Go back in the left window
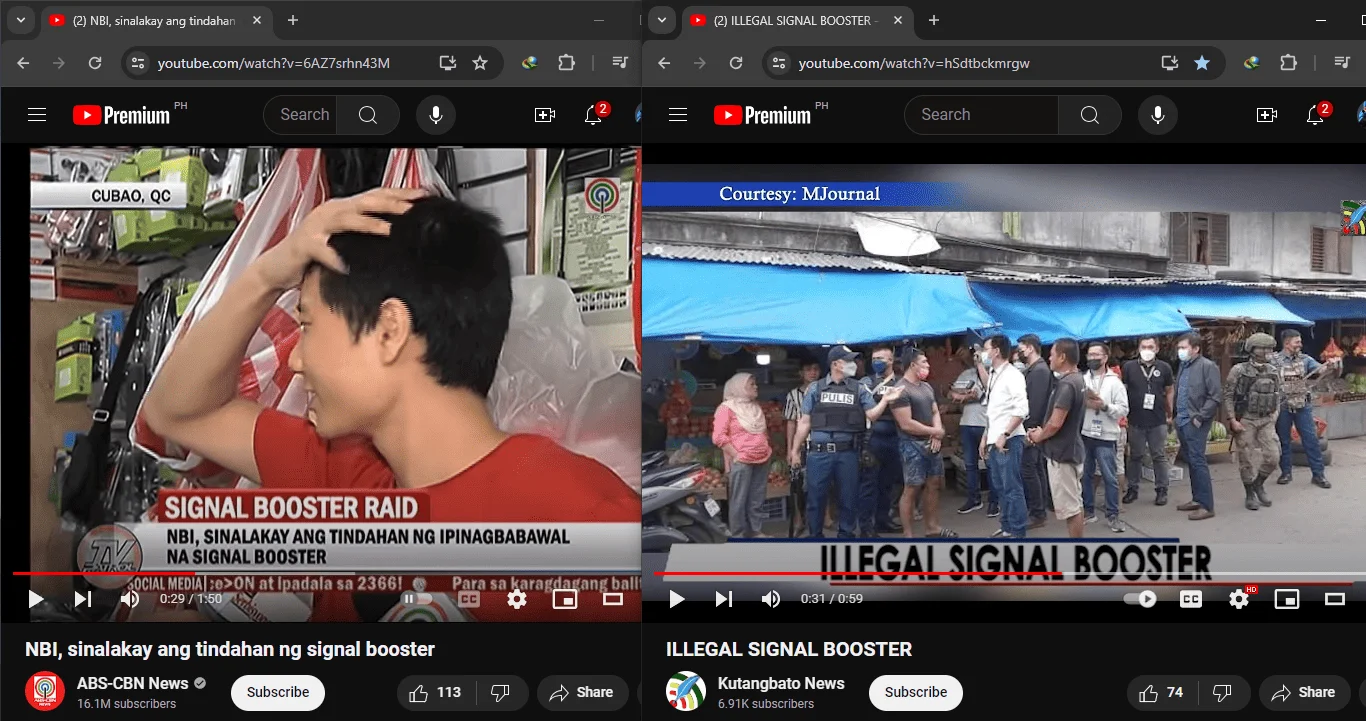 [x=23, y=63]
